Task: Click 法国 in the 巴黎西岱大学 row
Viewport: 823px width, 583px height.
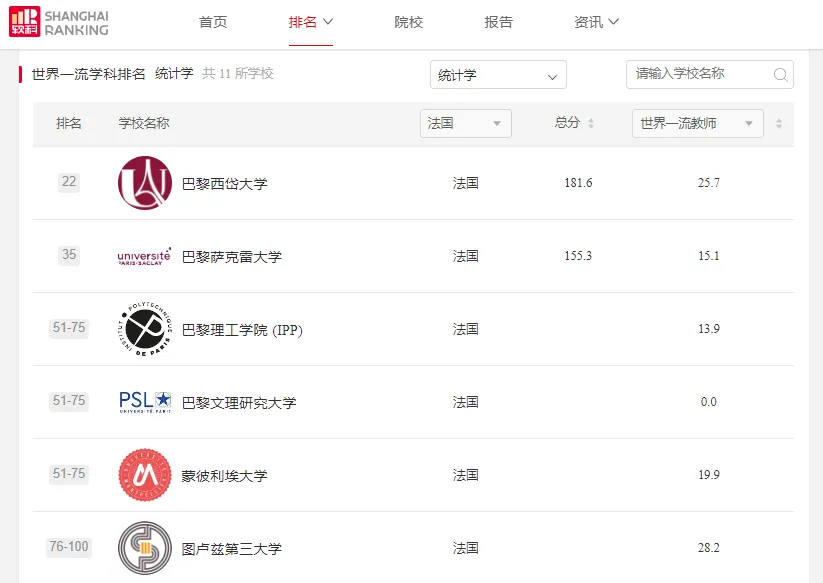Action: (x=466, y=183)
